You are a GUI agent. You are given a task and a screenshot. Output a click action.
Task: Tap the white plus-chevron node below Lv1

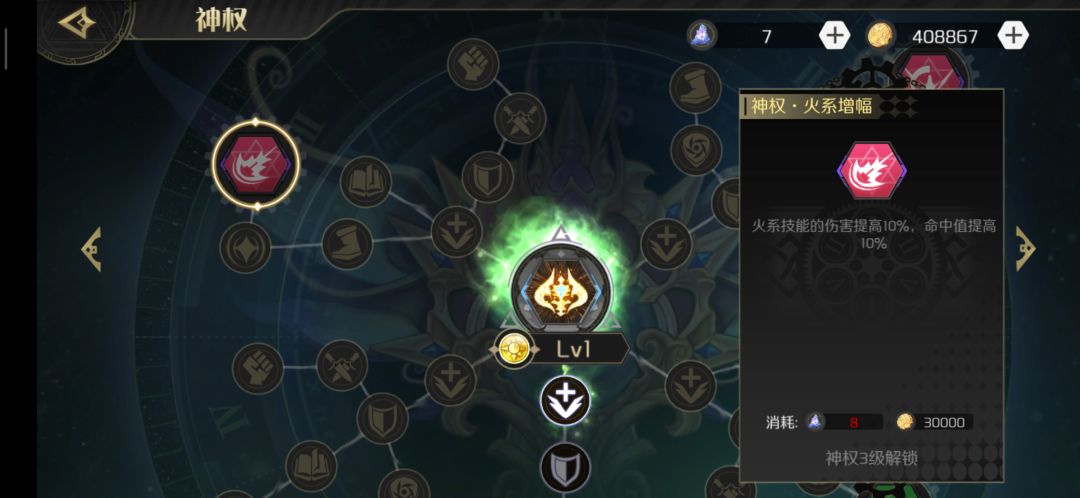pos(565,400)
